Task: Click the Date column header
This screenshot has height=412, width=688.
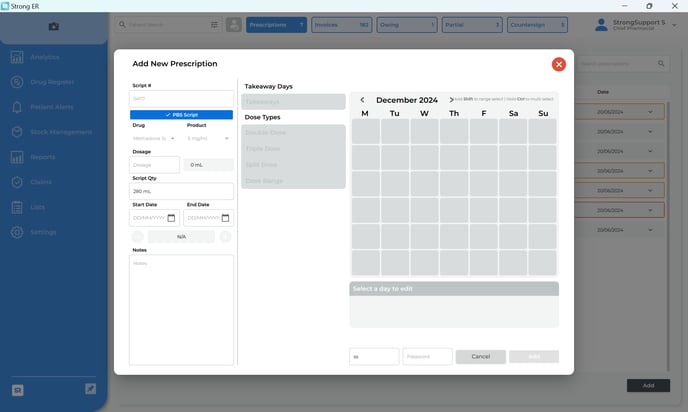Action: 603,92
